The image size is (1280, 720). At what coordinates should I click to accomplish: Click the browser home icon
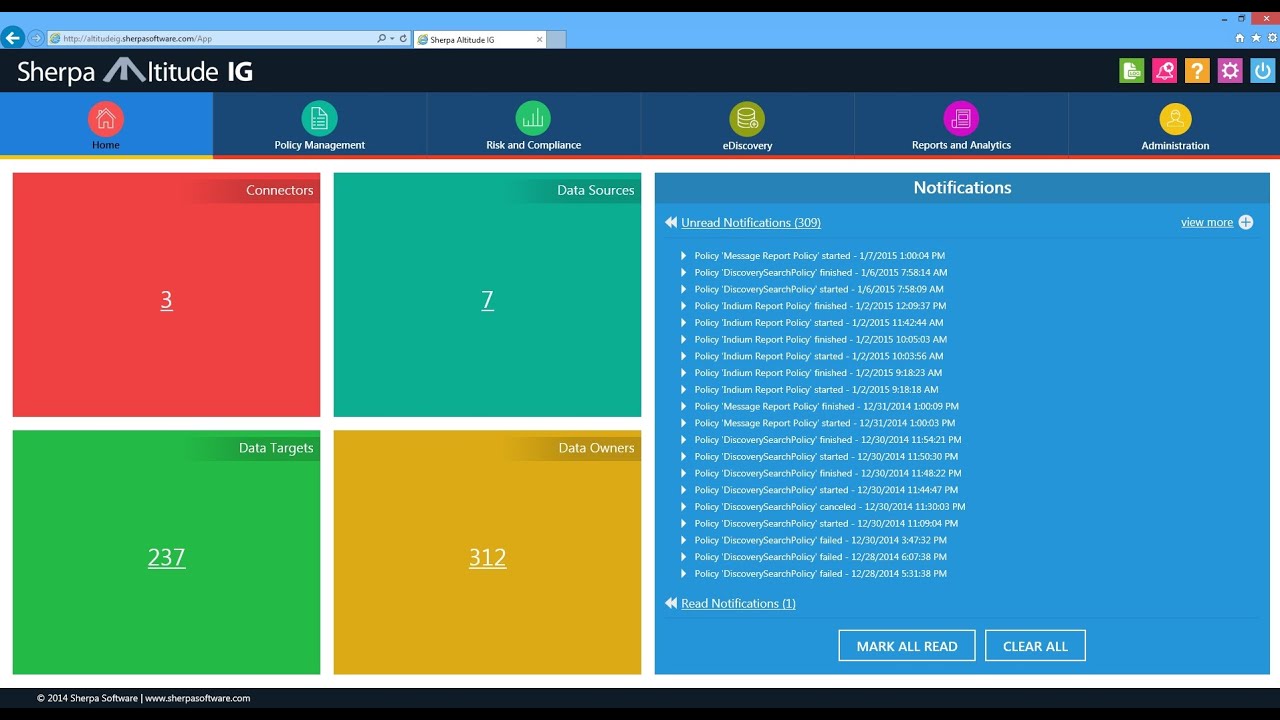[1240, 38]
